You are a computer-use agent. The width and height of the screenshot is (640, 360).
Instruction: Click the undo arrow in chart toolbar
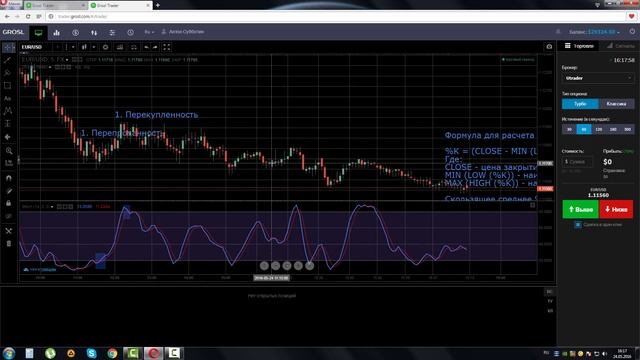coord(146,47)
